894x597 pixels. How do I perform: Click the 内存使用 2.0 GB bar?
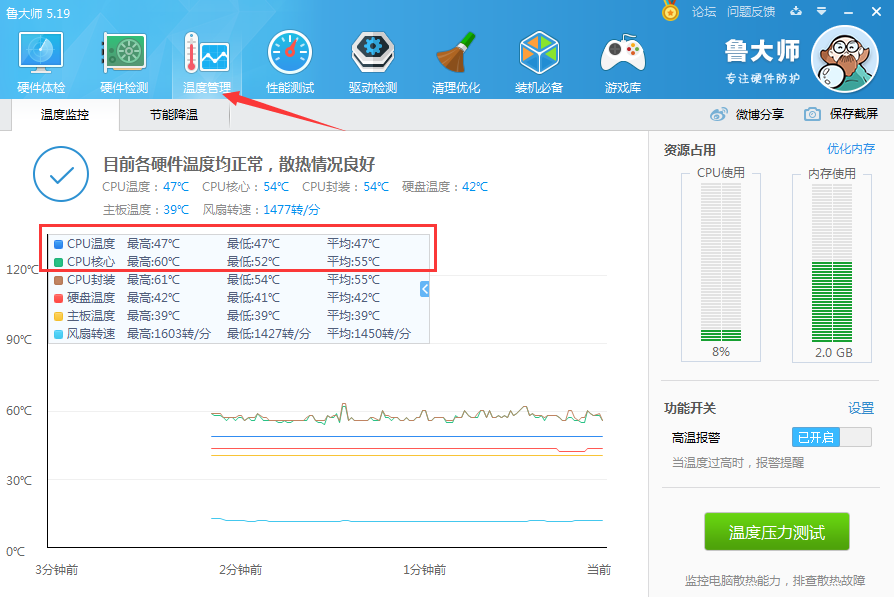click(x=832, y=263)
